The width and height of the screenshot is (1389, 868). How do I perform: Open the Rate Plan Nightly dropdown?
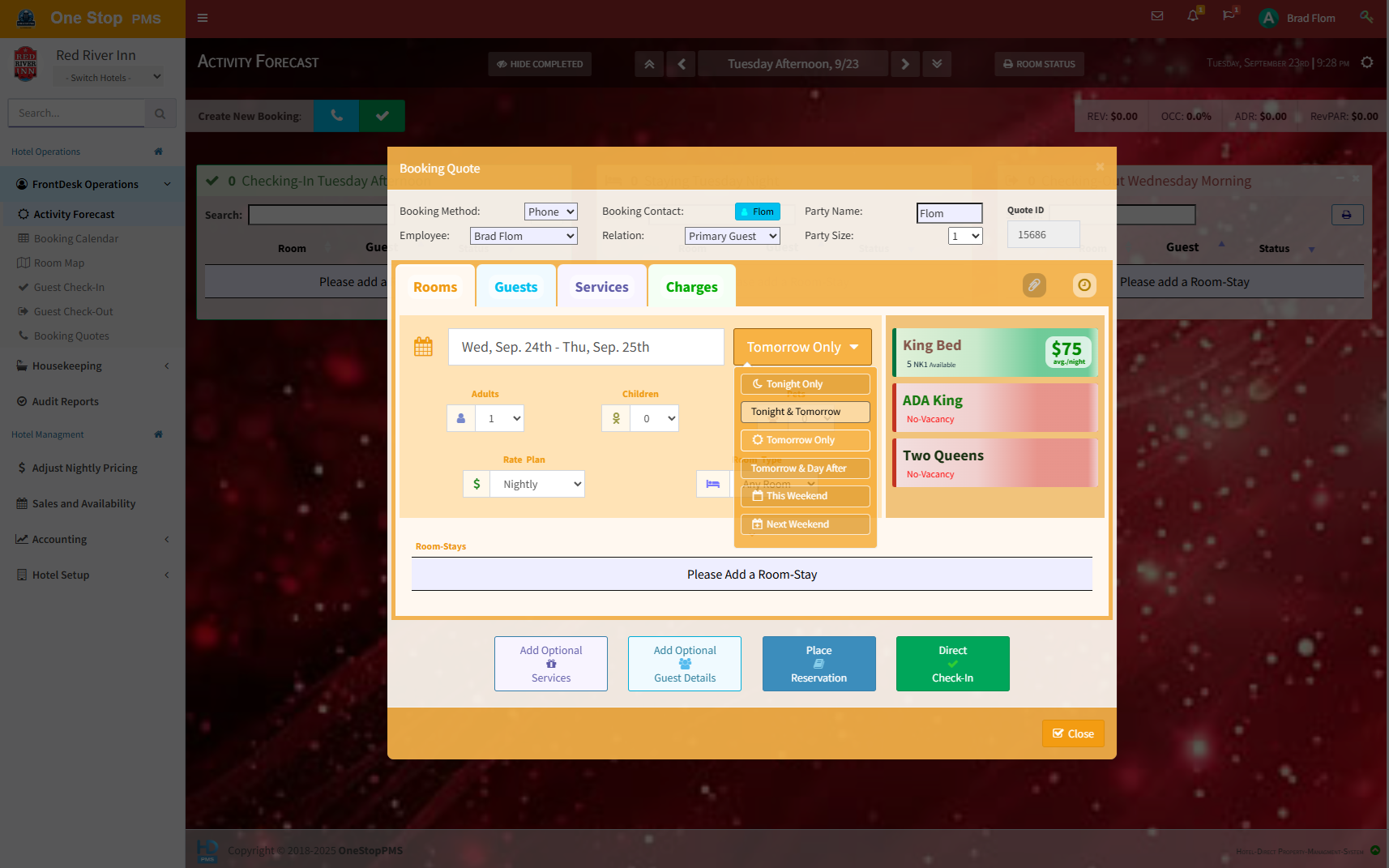click(x=536, y=484)
